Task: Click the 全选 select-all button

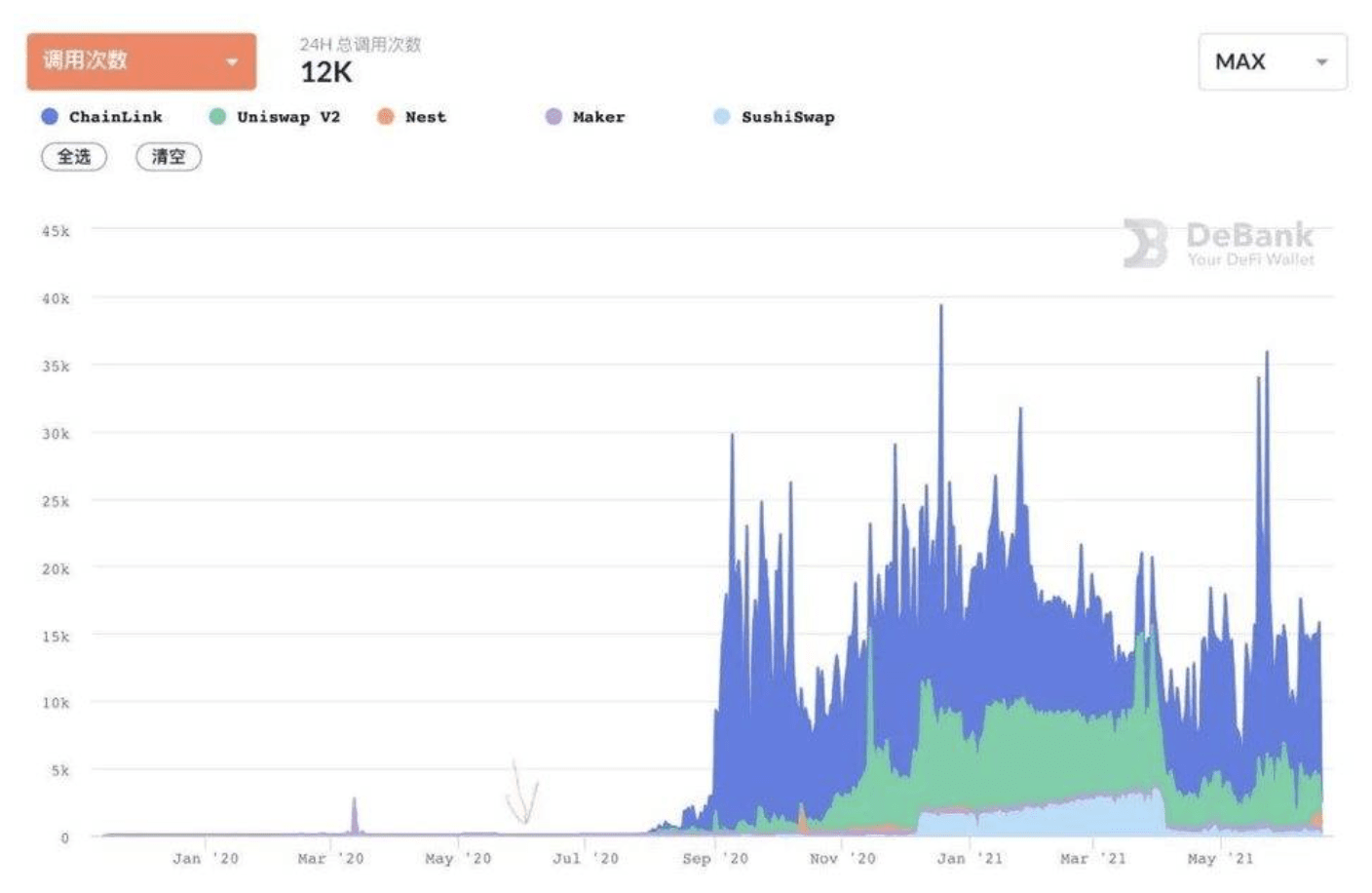Action: 74,157
